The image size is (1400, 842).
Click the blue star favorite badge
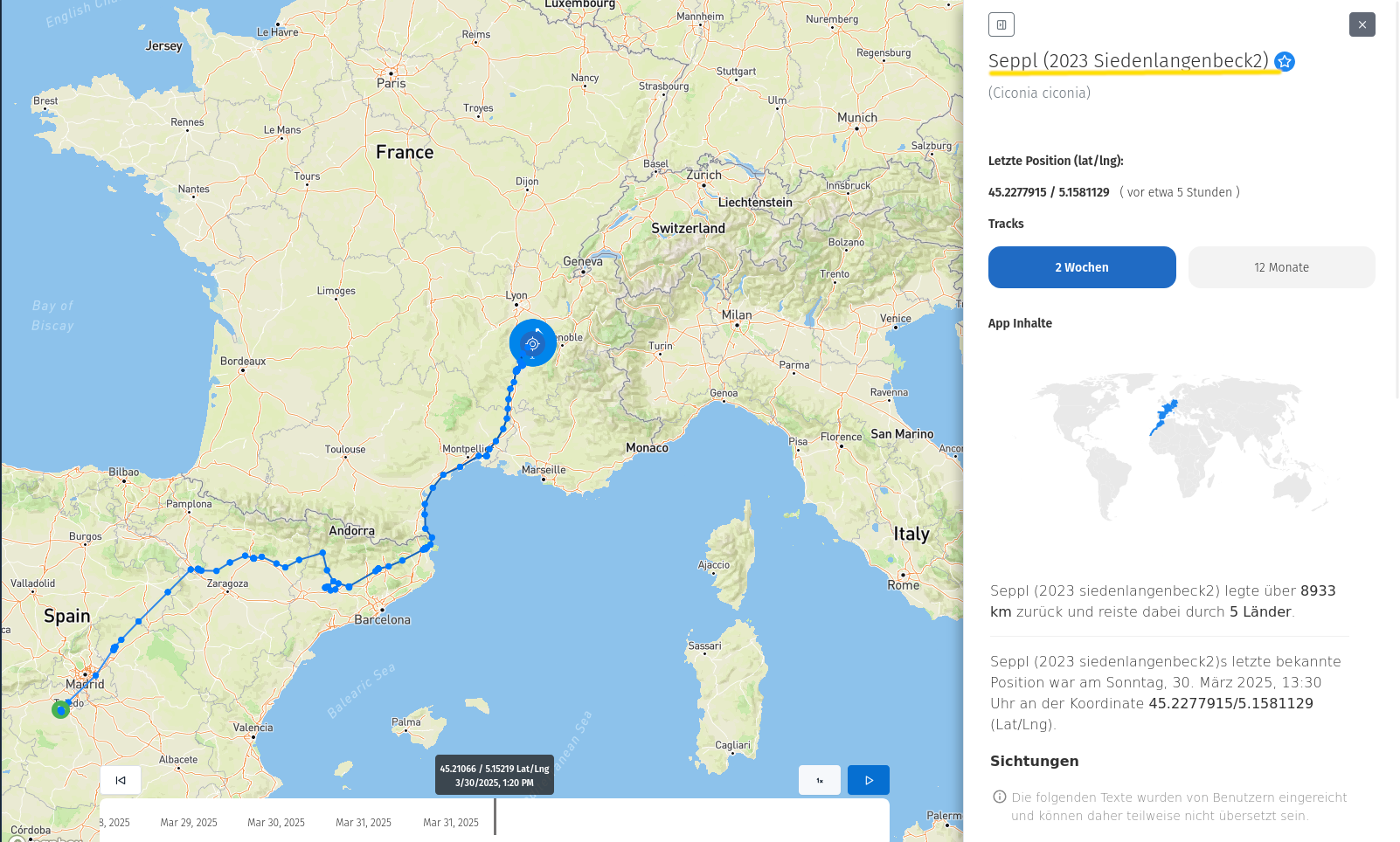click(x=1284, y=61)
